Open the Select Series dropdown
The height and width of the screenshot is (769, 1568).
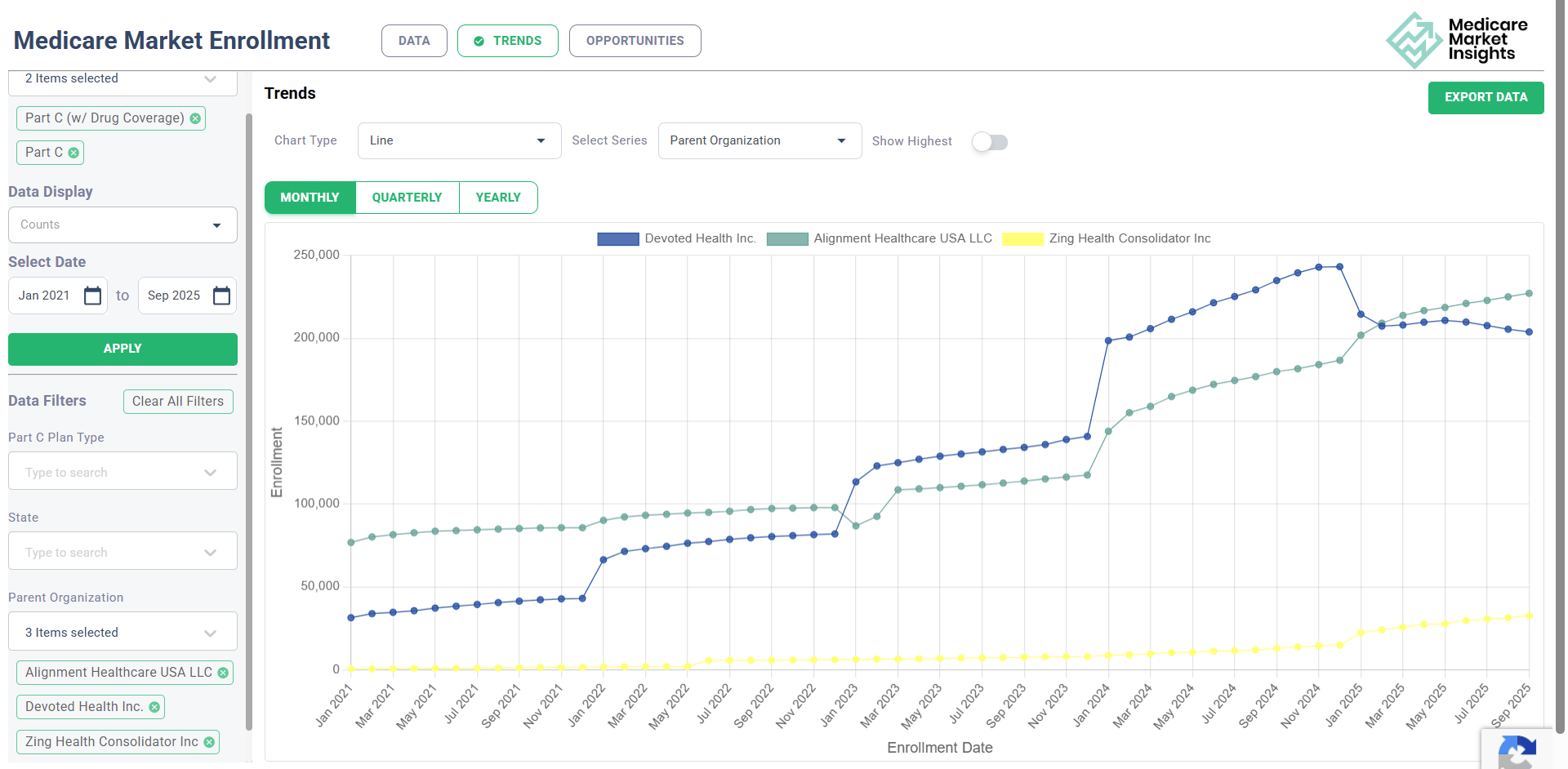coord(759,141)
